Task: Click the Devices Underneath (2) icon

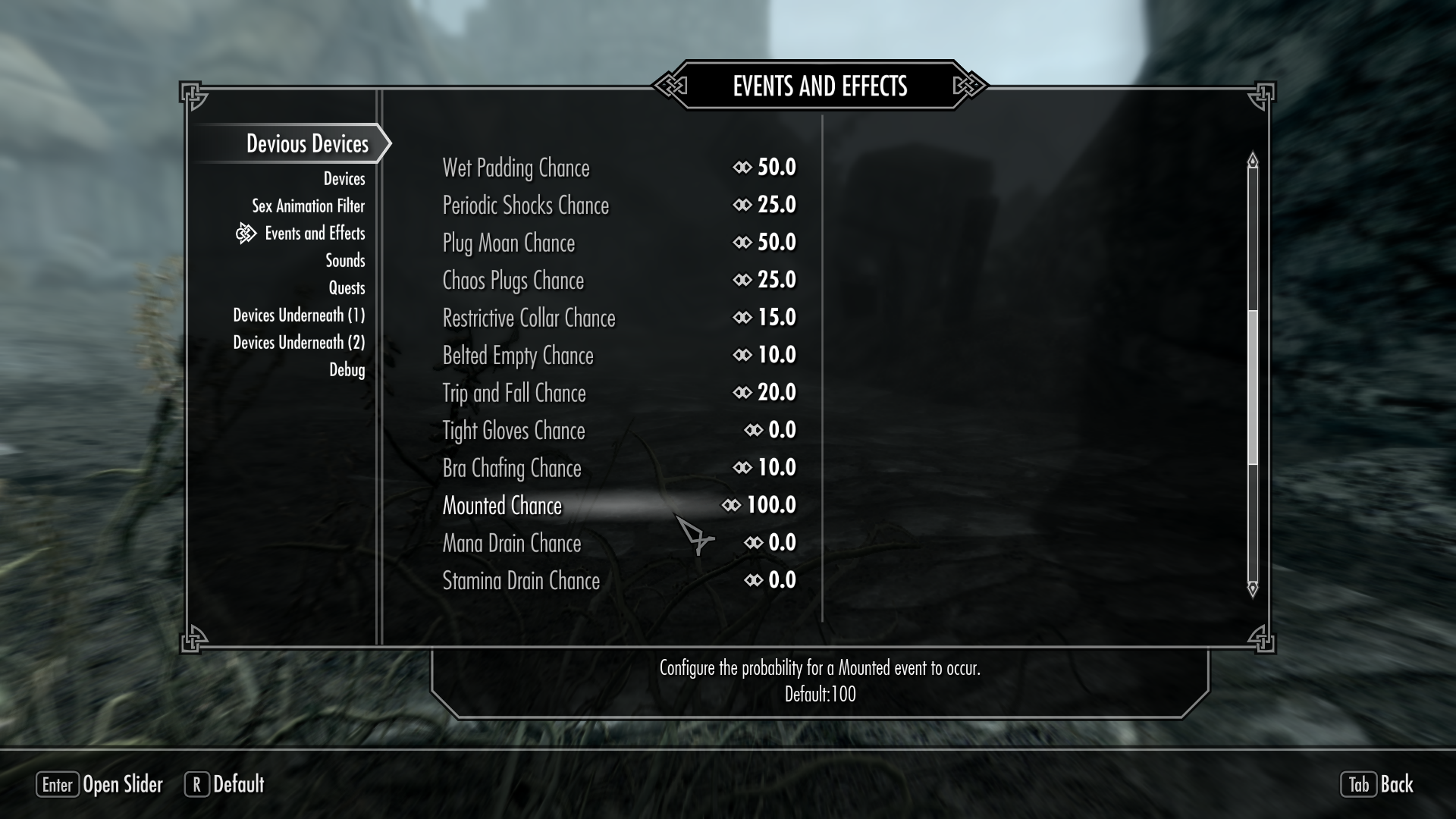Action: click(298, 342)
